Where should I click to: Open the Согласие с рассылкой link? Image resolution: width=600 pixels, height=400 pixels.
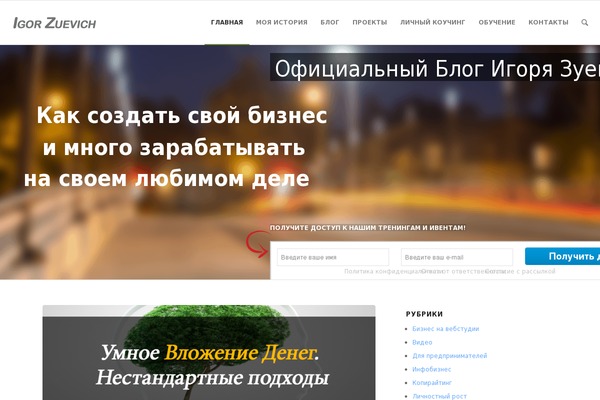coord(520,271)
